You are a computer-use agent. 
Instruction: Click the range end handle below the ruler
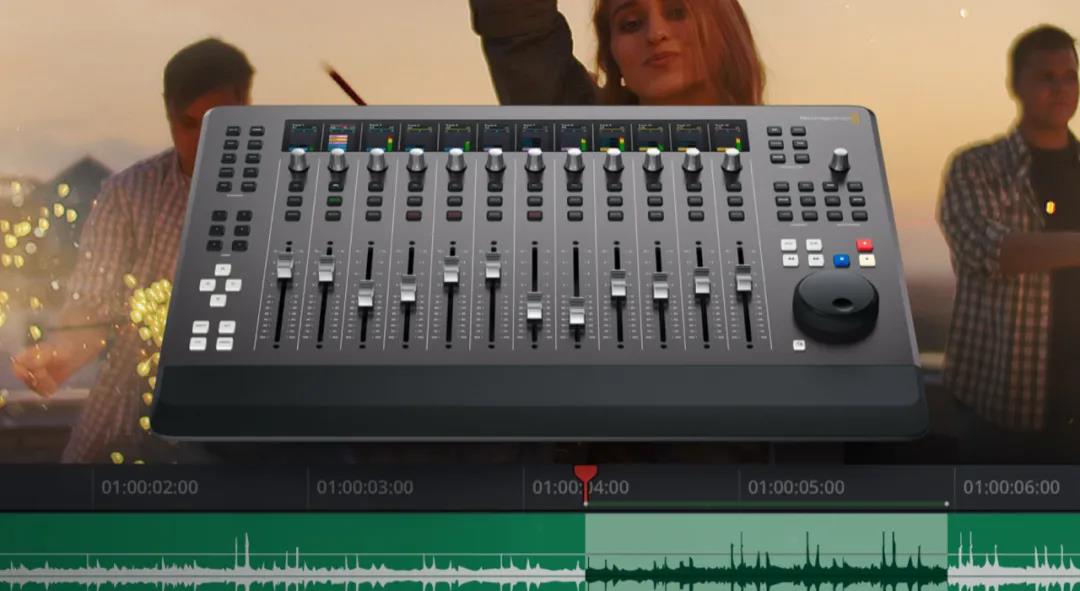click(x=947, y=504)
